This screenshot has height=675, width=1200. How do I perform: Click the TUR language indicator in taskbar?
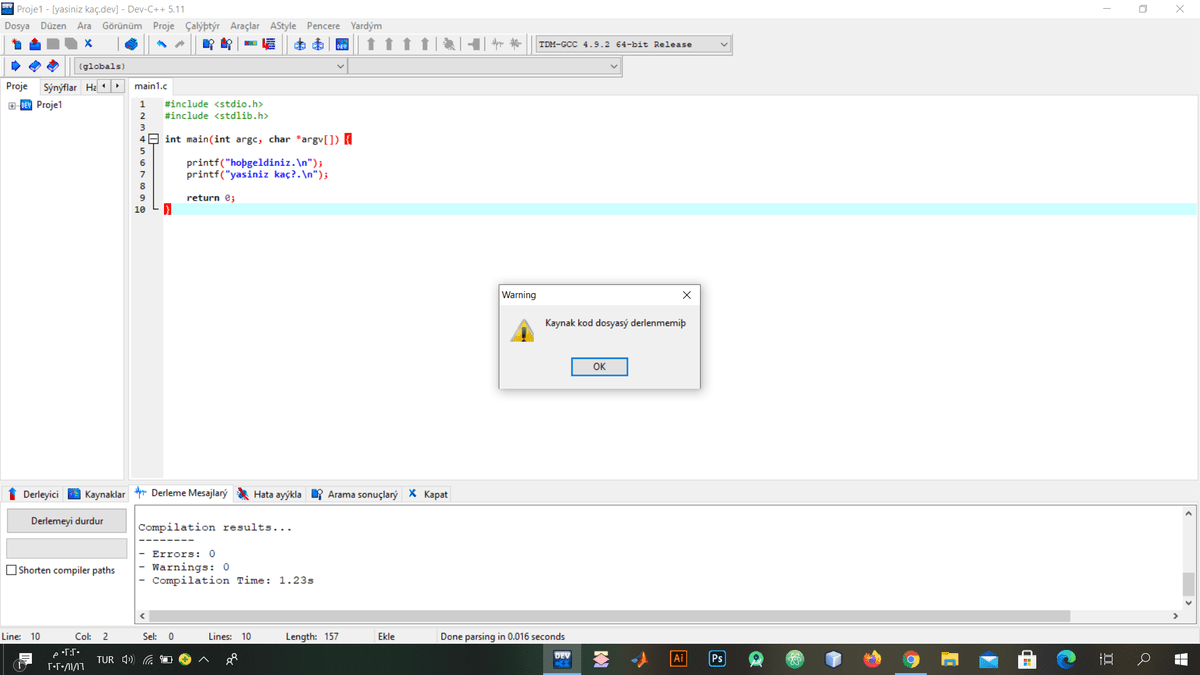[105, 660]
